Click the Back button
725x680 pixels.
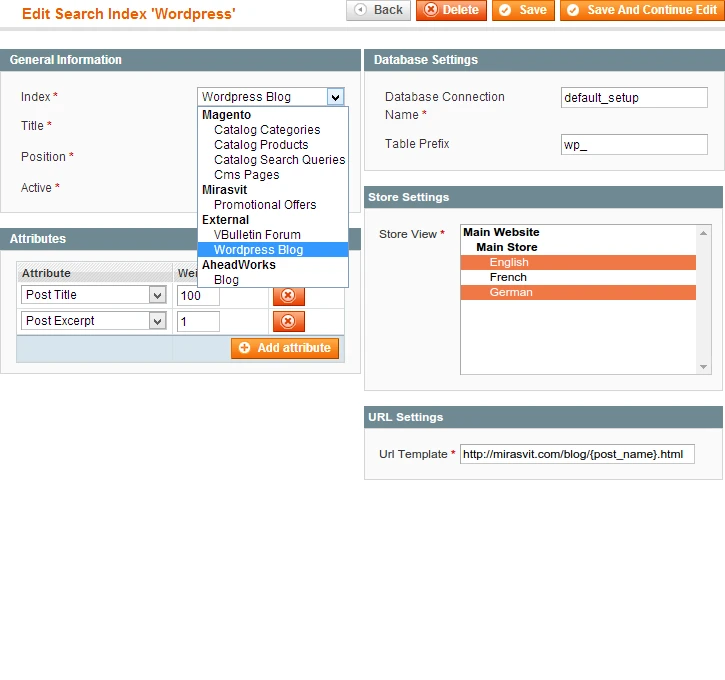pos(379,10)
